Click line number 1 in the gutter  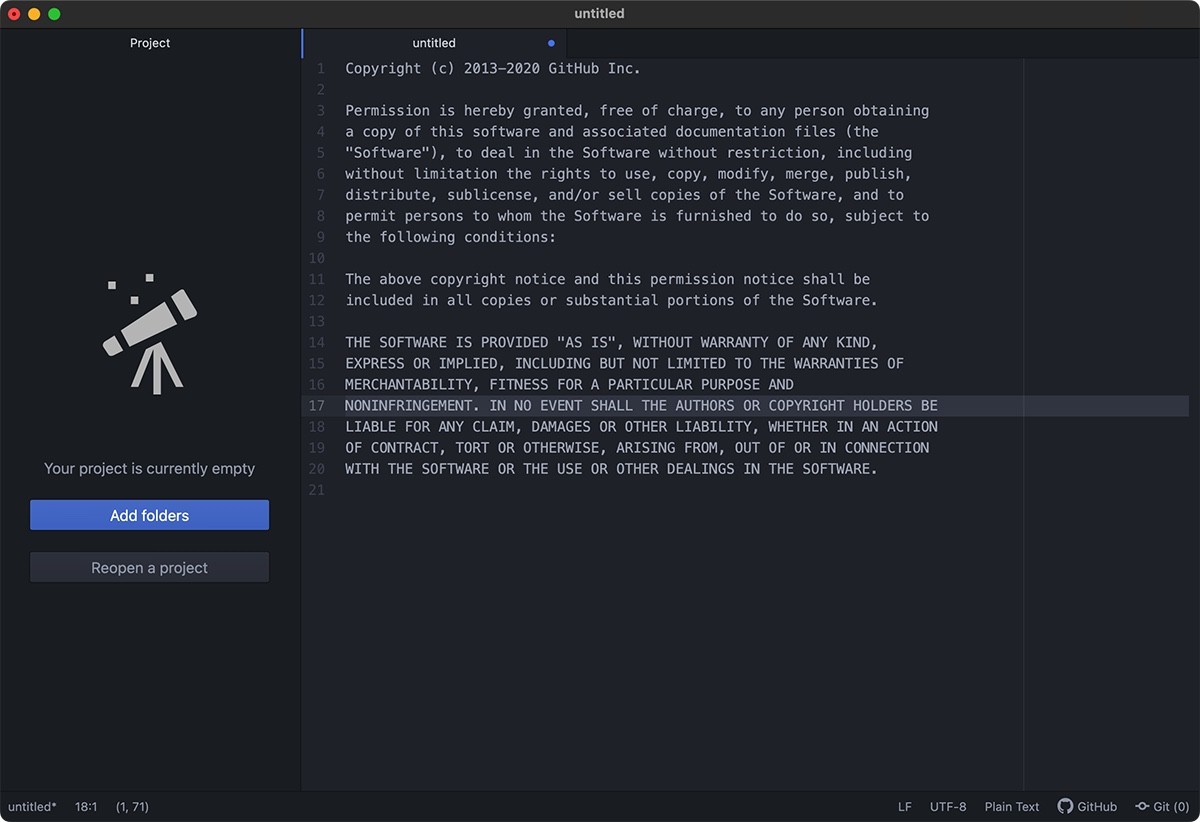click(x=320, y=68)
